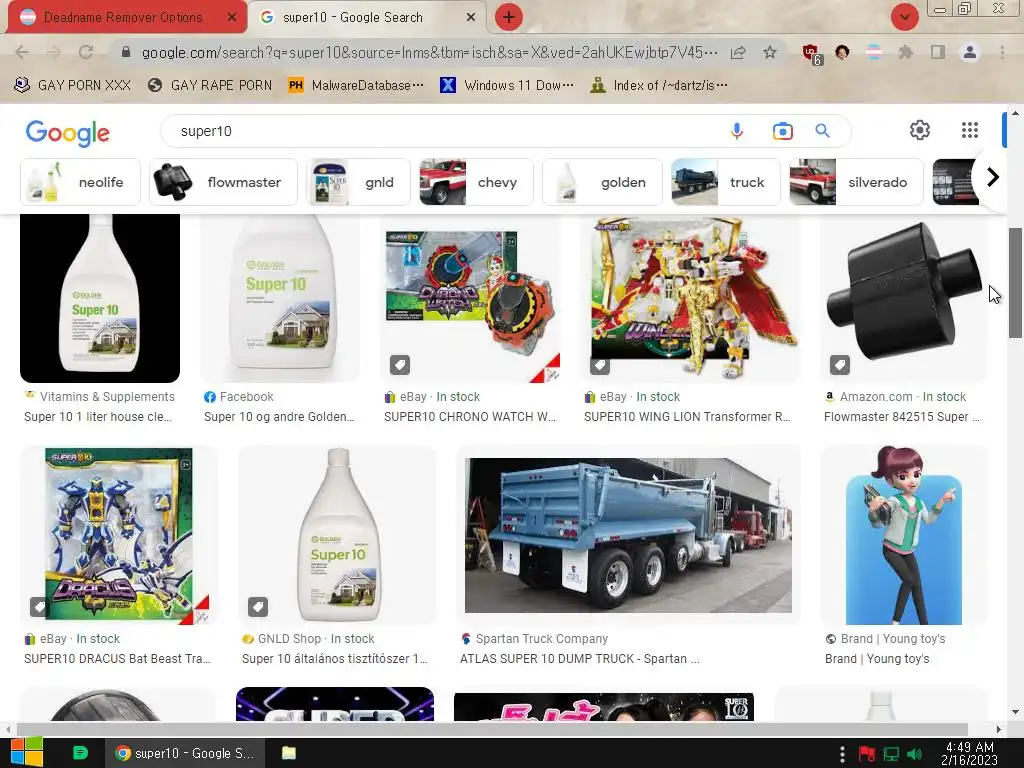Filter results by gnld chip
The width and height of the screenshot is (1024, 768).
point(359,182)
